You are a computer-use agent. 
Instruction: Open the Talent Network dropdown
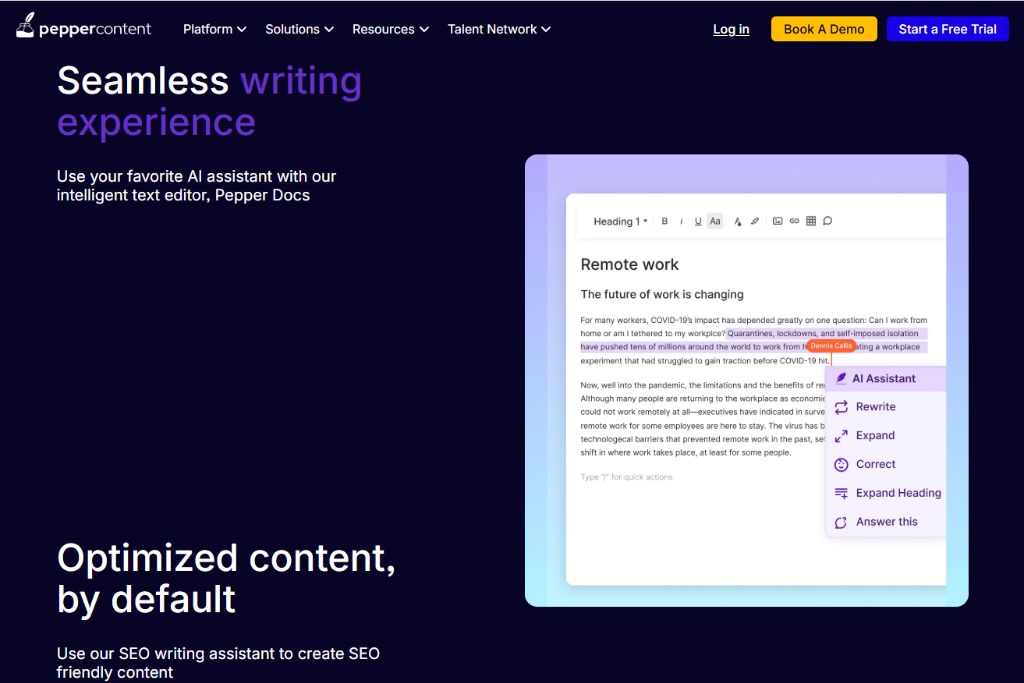click(x=499, y=29)
